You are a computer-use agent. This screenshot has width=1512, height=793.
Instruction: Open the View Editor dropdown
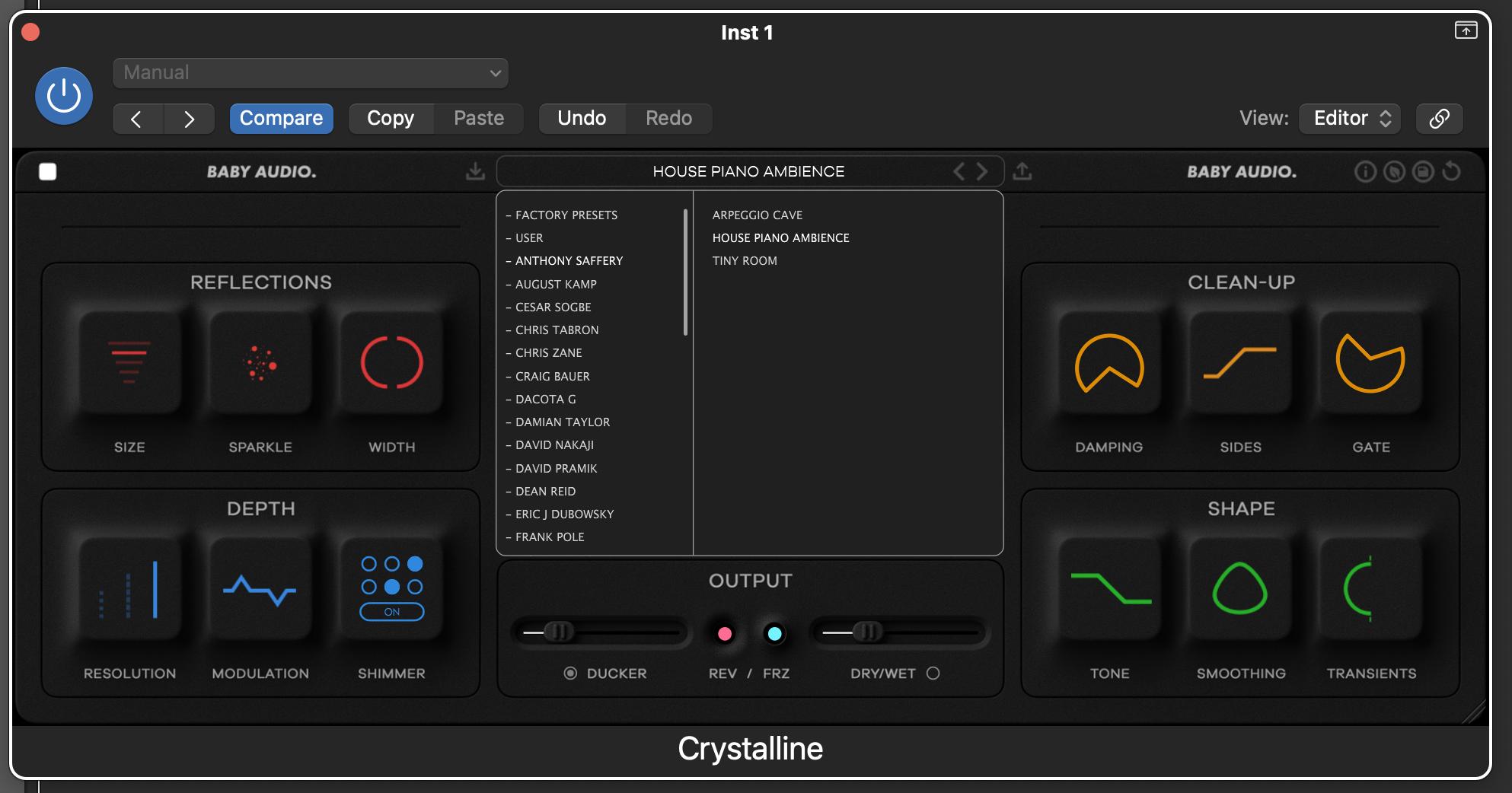(1349, 119)
